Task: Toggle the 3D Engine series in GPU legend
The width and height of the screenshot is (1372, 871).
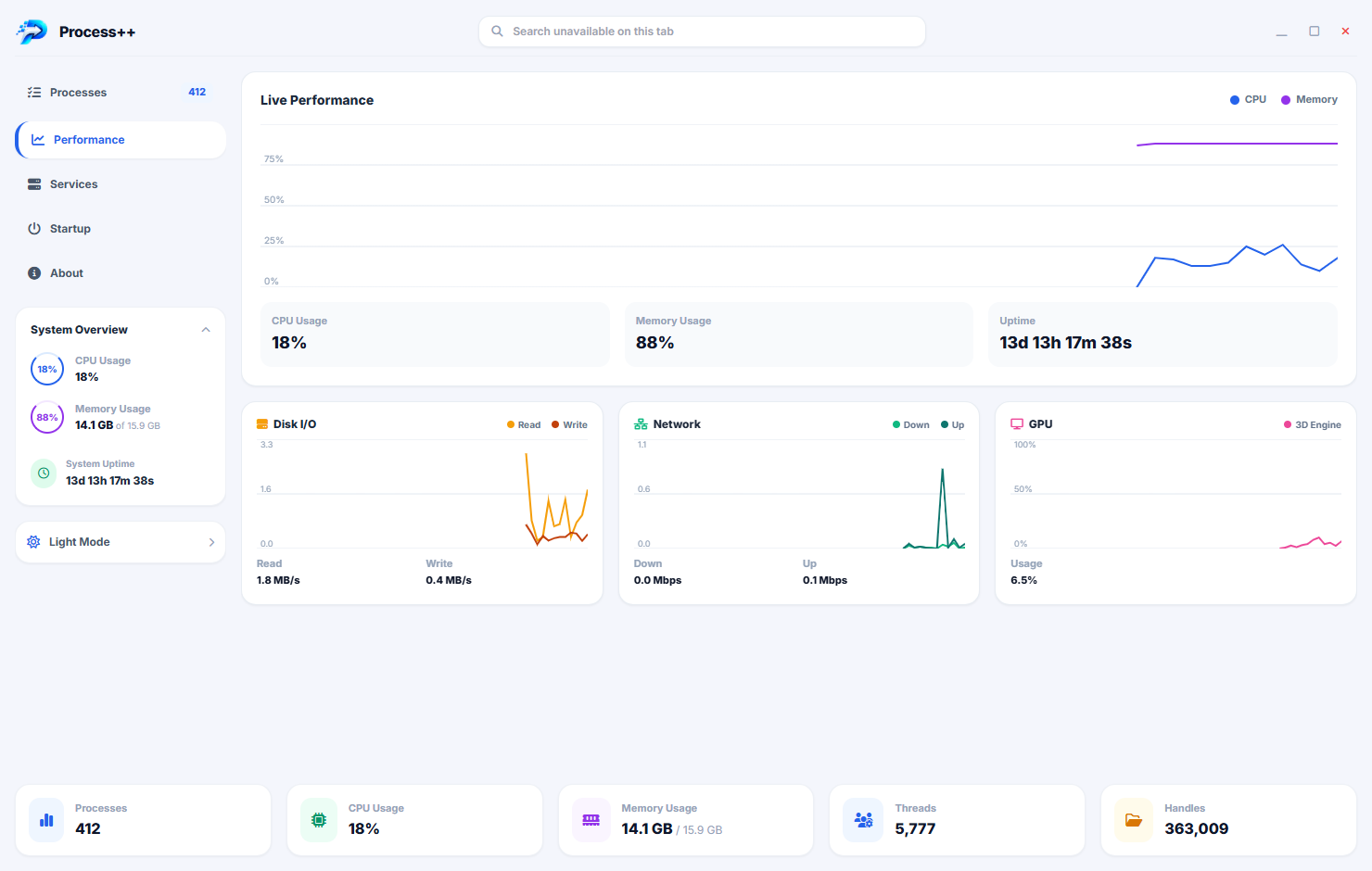Action: tap(1312, 425)
